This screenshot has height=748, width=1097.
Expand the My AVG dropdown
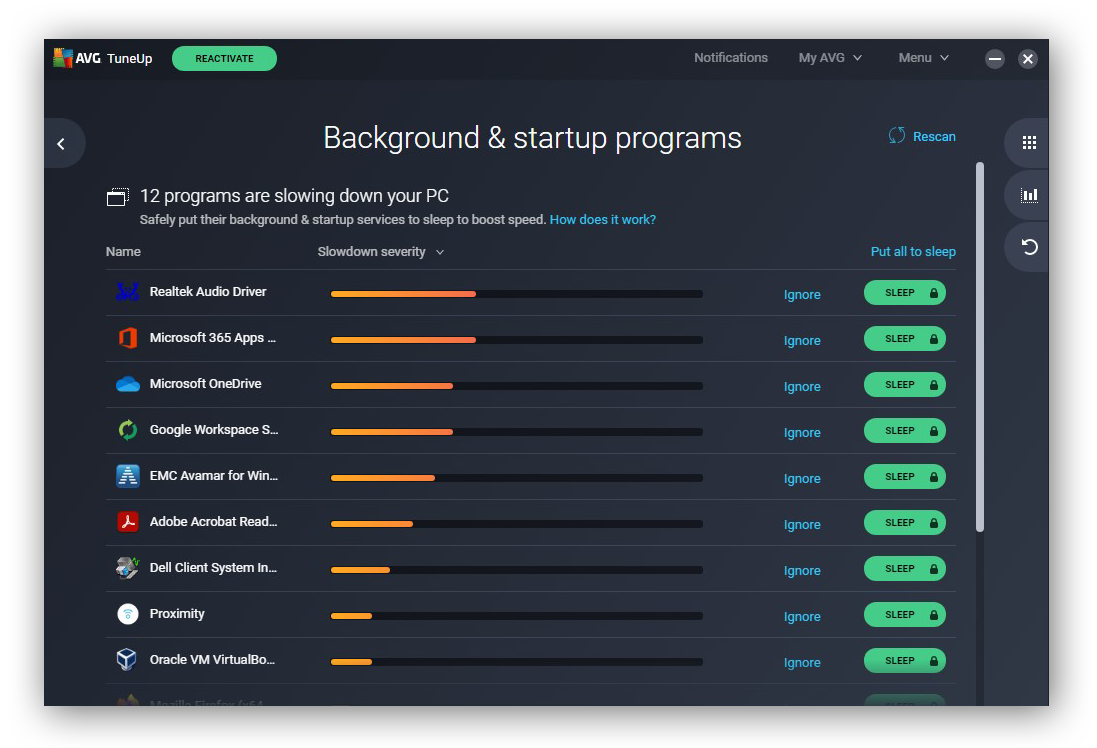[830, 57]
